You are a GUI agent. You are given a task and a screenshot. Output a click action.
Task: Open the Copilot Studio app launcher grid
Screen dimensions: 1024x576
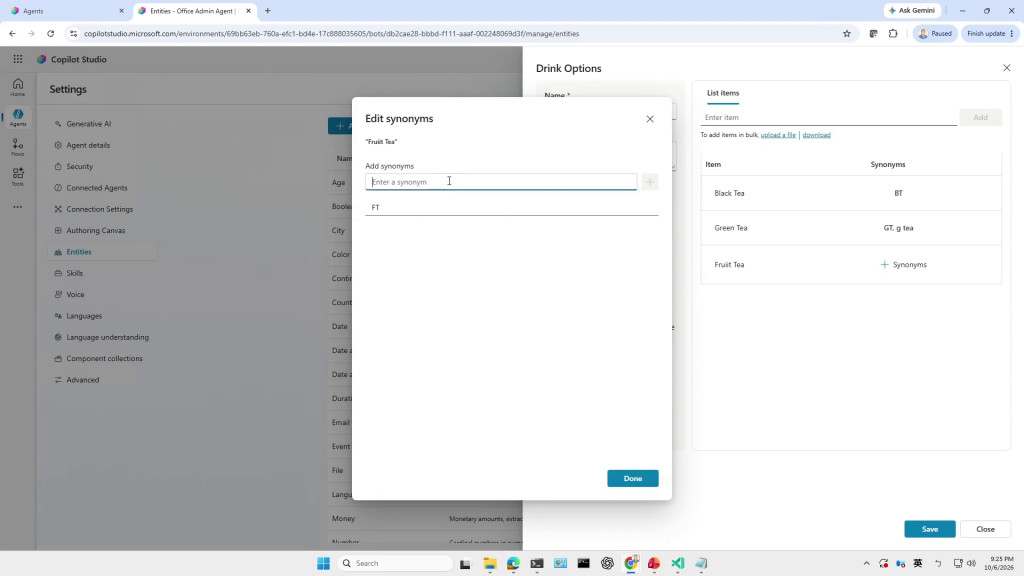click(x=18, y=59)
